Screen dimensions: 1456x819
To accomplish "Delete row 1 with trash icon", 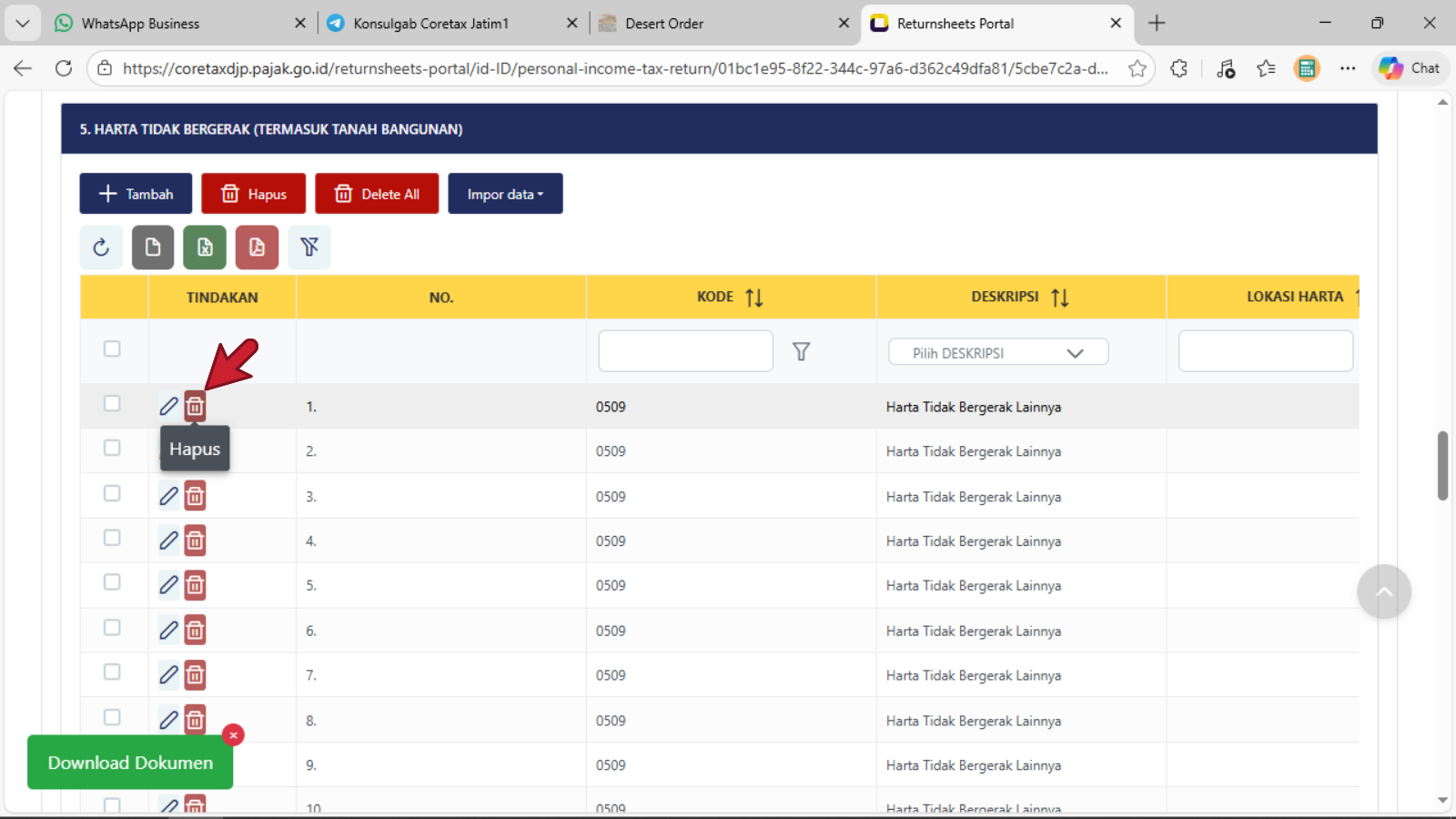I will tap(195, 407).
